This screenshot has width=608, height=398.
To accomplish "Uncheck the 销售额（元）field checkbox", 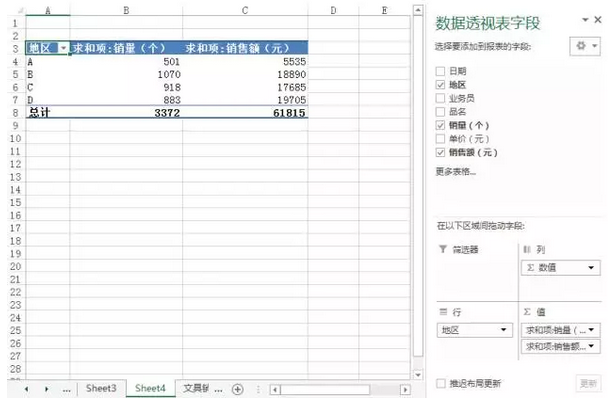I will click(x=440, y=152).
